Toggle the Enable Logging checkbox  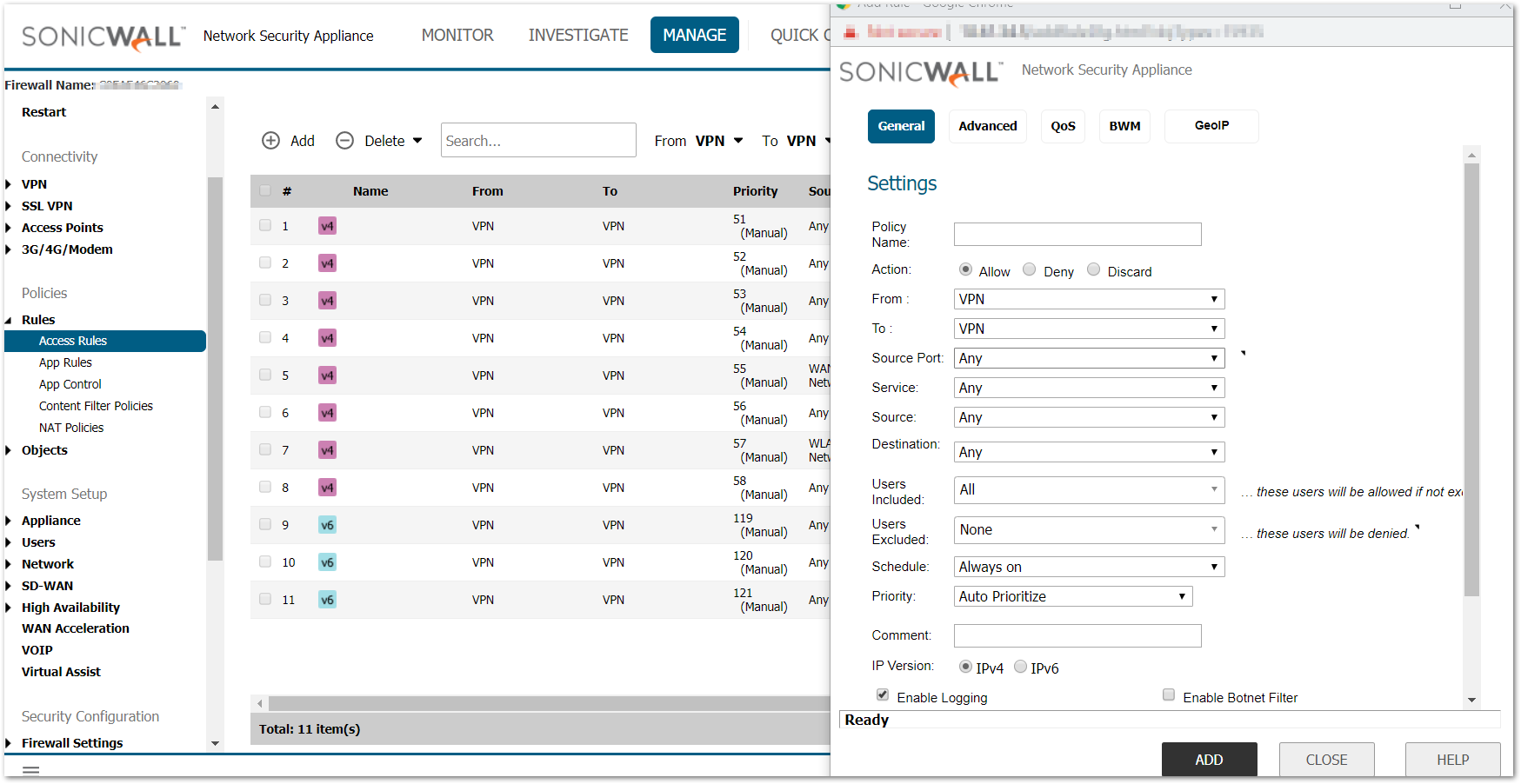(883, 694)
